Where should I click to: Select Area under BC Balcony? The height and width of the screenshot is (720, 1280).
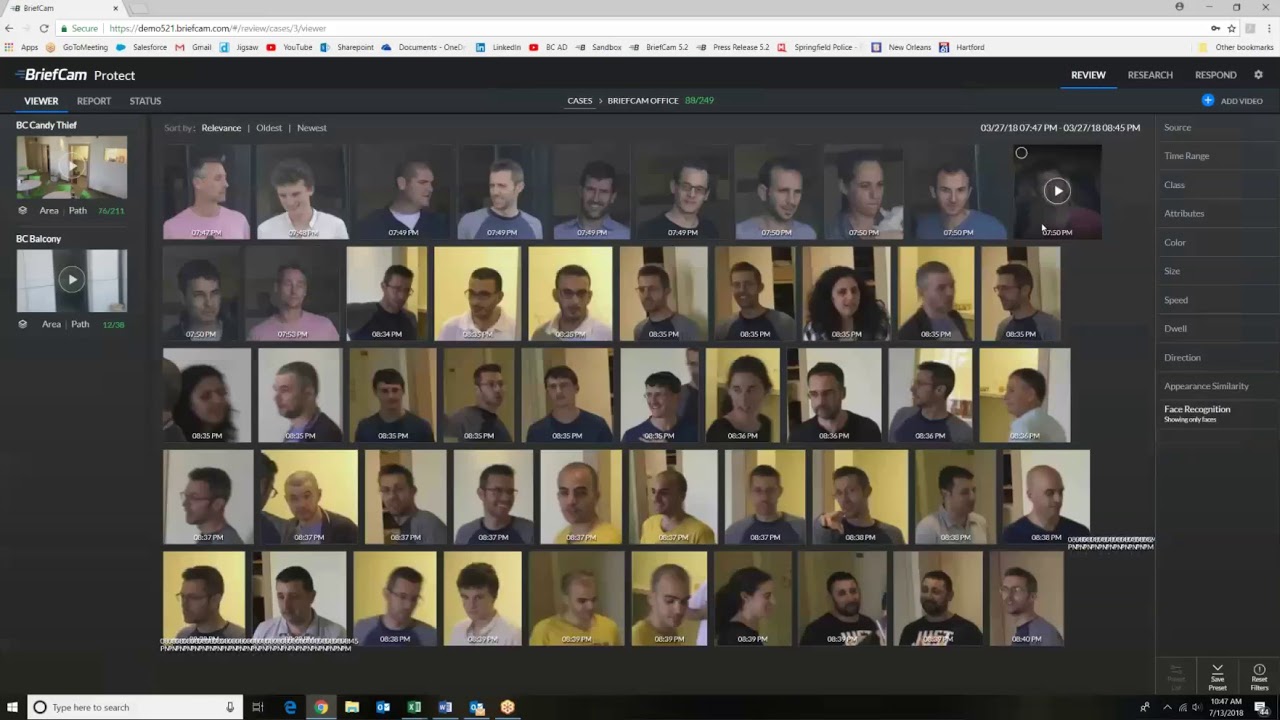pyautogui.click(x=51, y=324)
